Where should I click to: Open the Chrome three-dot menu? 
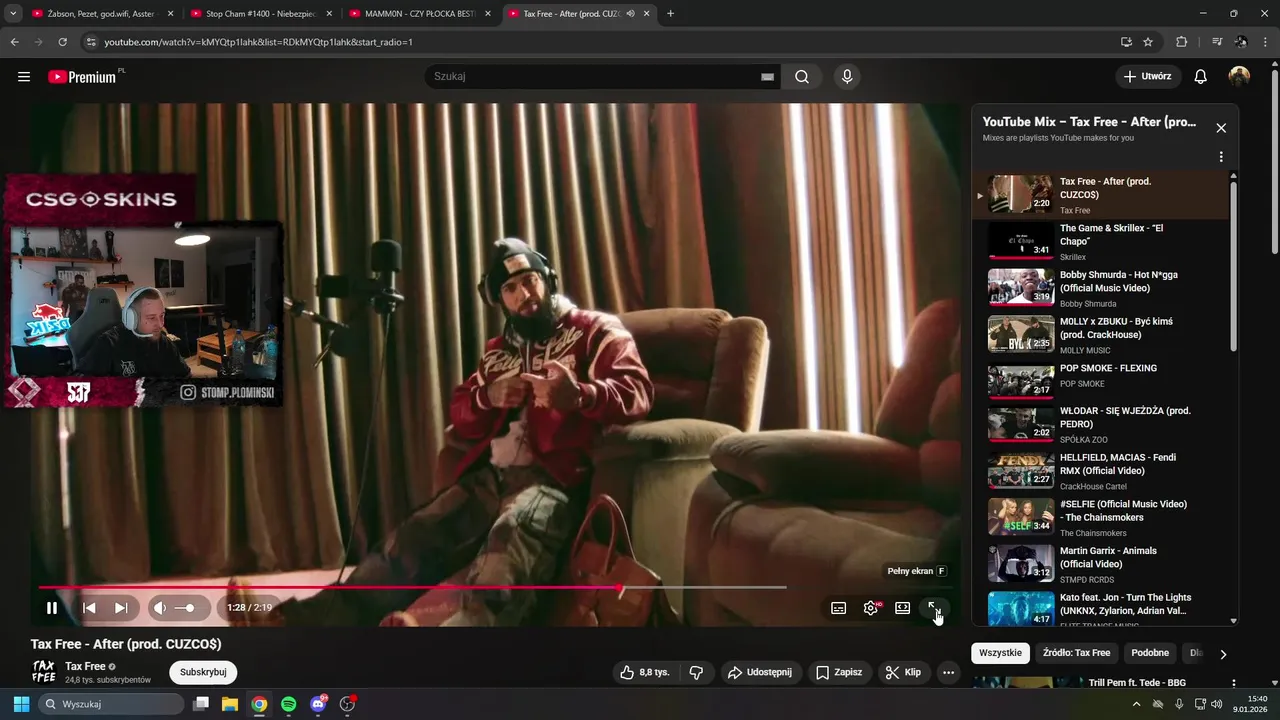click(x=1266, y=42)
